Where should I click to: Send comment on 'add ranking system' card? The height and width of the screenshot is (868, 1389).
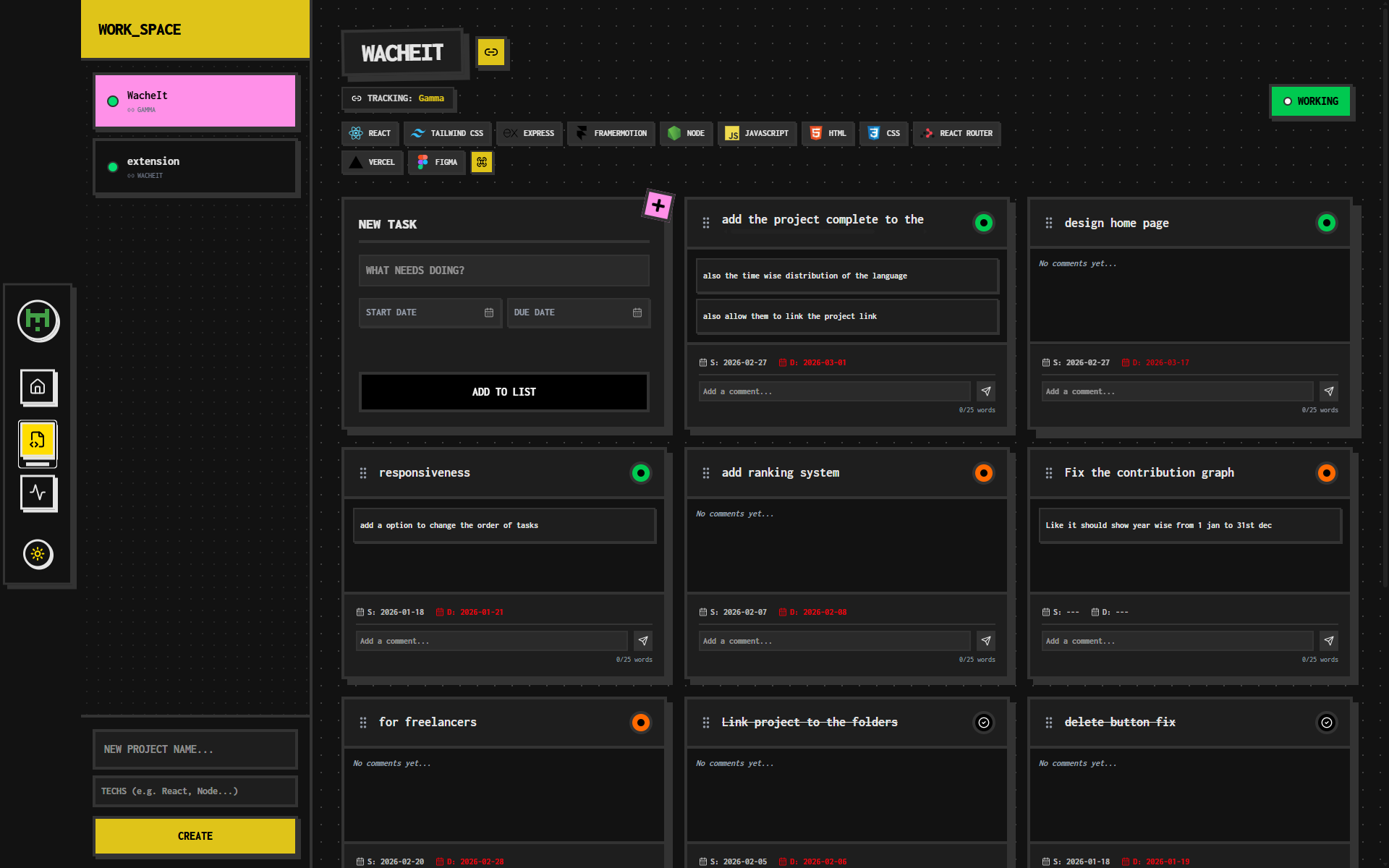coord(986,641)
